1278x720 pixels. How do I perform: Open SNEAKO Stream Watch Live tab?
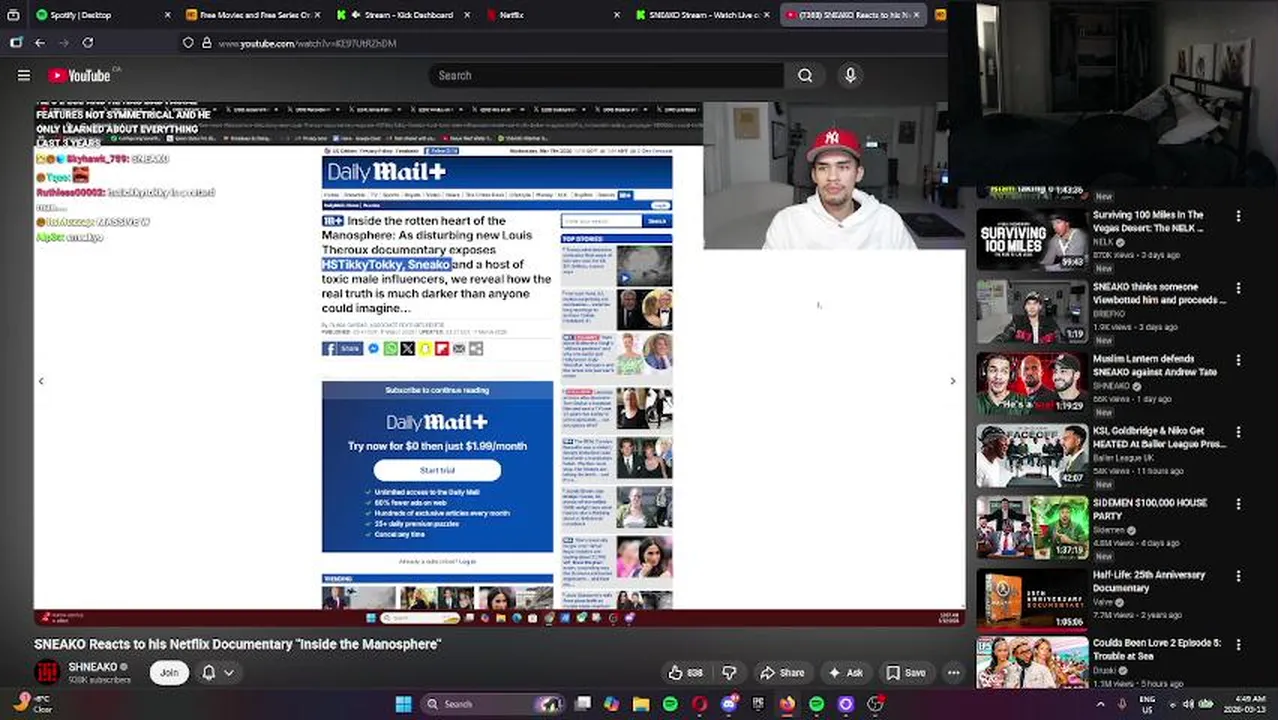click(700, 15)
